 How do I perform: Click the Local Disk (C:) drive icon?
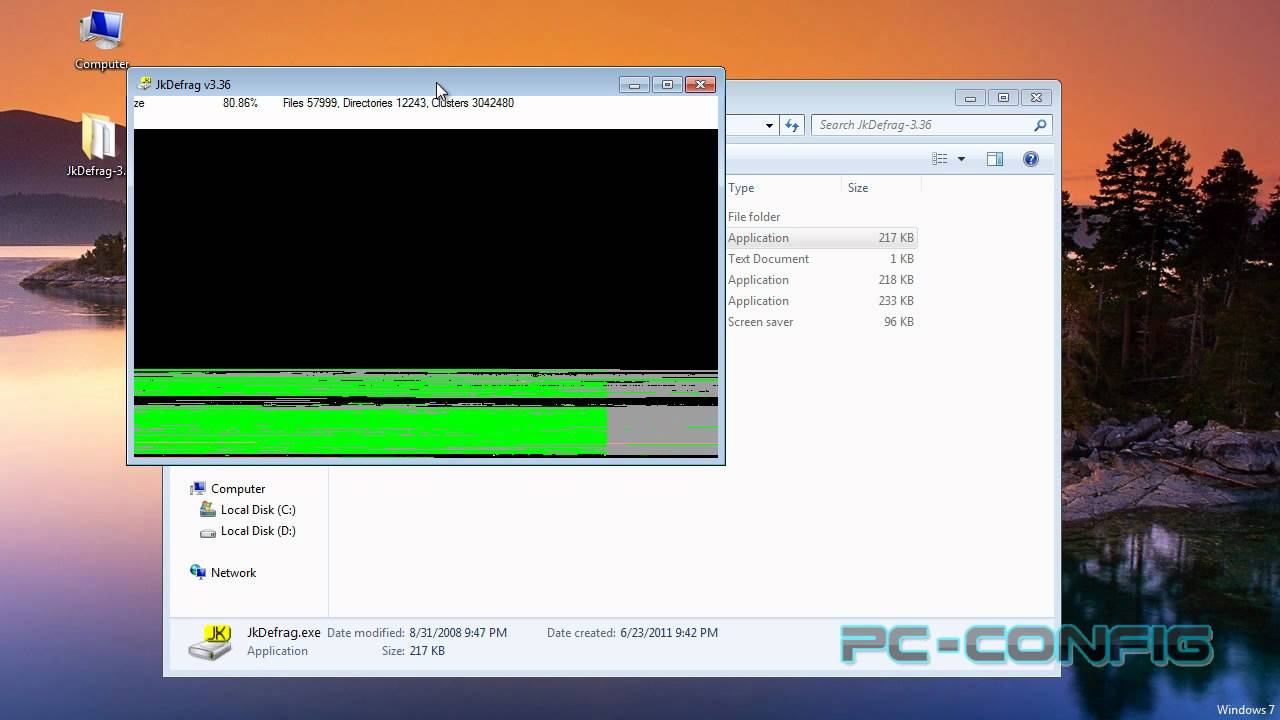[x=208, y=510]
